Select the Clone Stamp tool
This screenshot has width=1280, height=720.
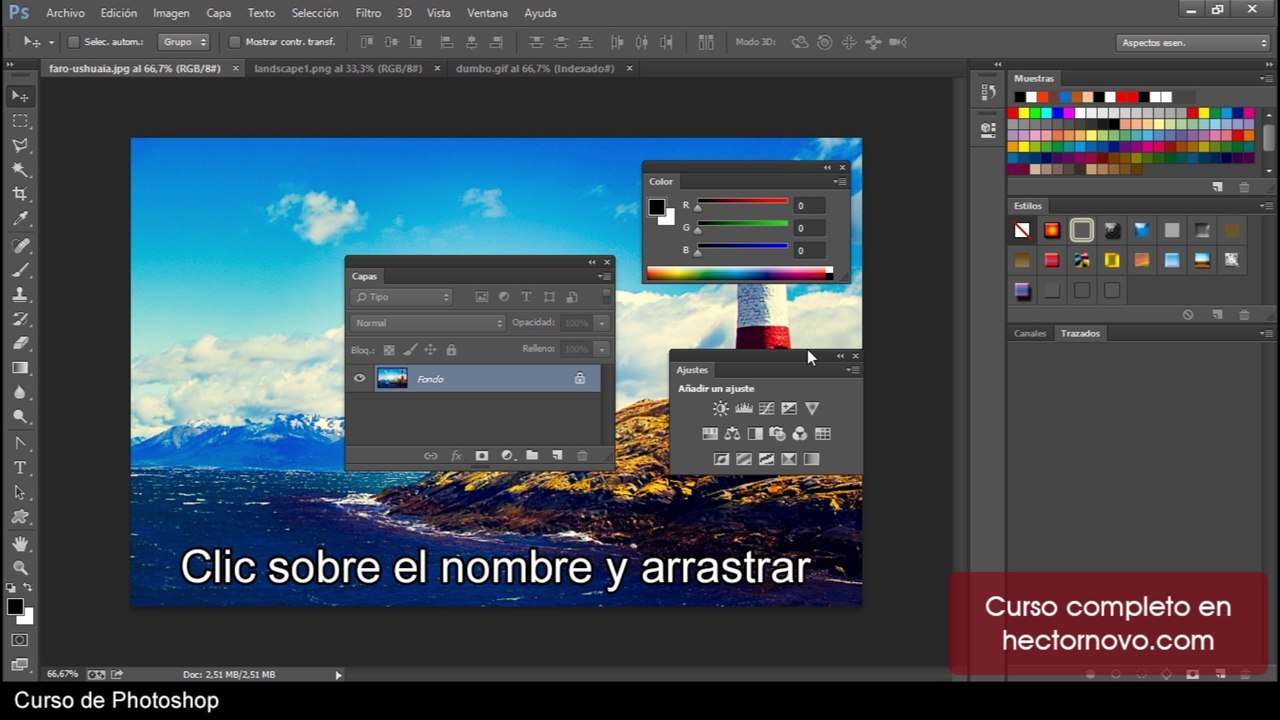point(20,295)
